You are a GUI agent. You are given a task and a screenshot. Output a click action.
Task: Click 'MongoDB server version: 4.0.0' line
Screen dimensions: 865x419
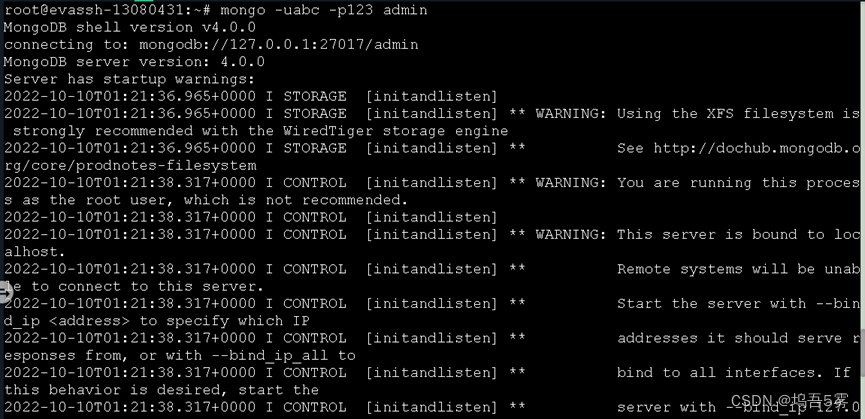134,62
